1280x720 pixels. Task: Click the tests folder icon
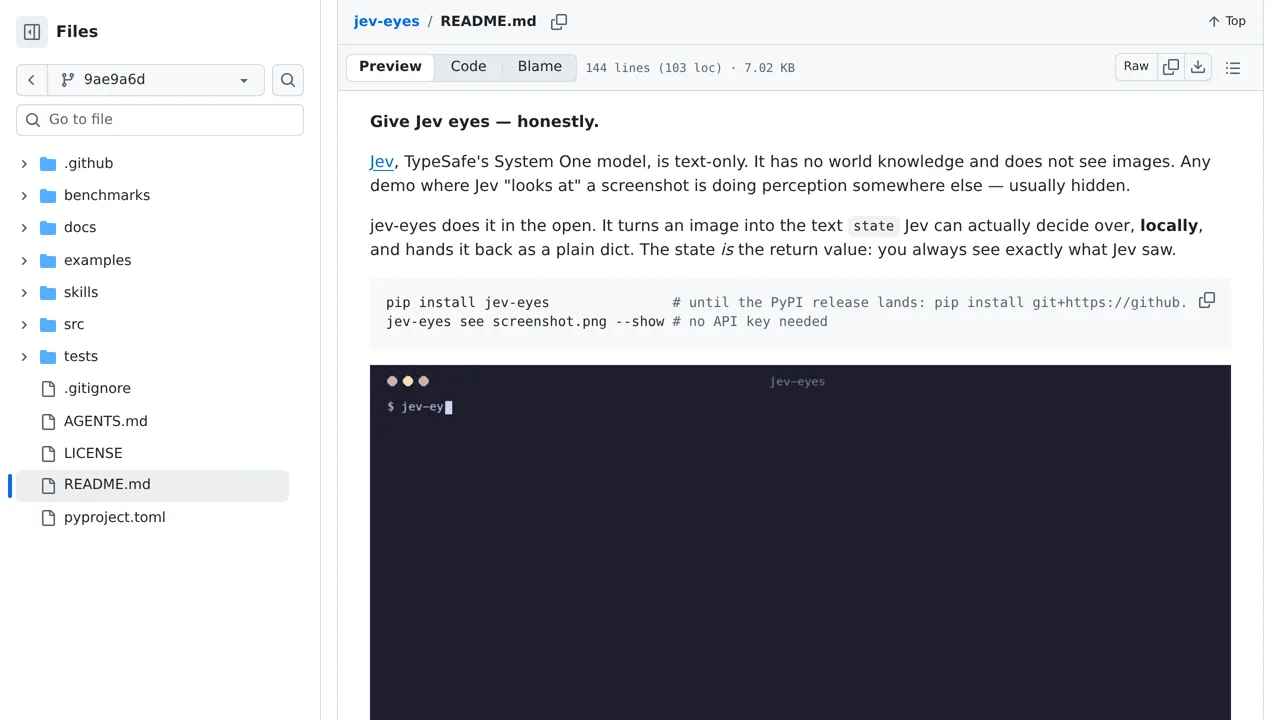(48, 356)
